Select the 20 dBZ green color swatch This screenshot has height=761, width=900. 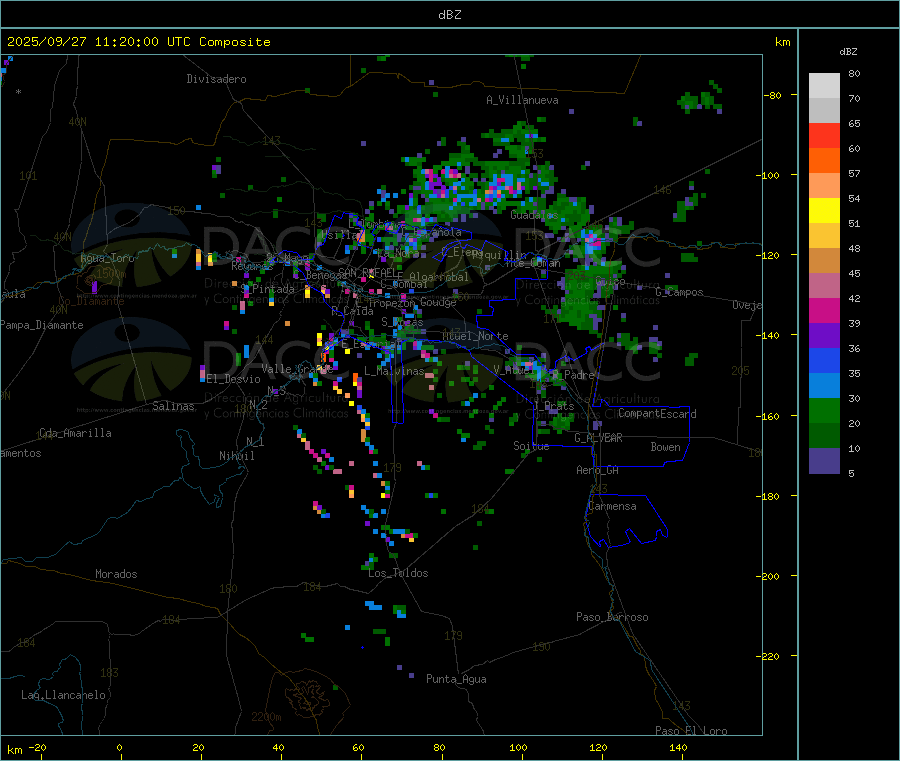click(x=824, y=410)
